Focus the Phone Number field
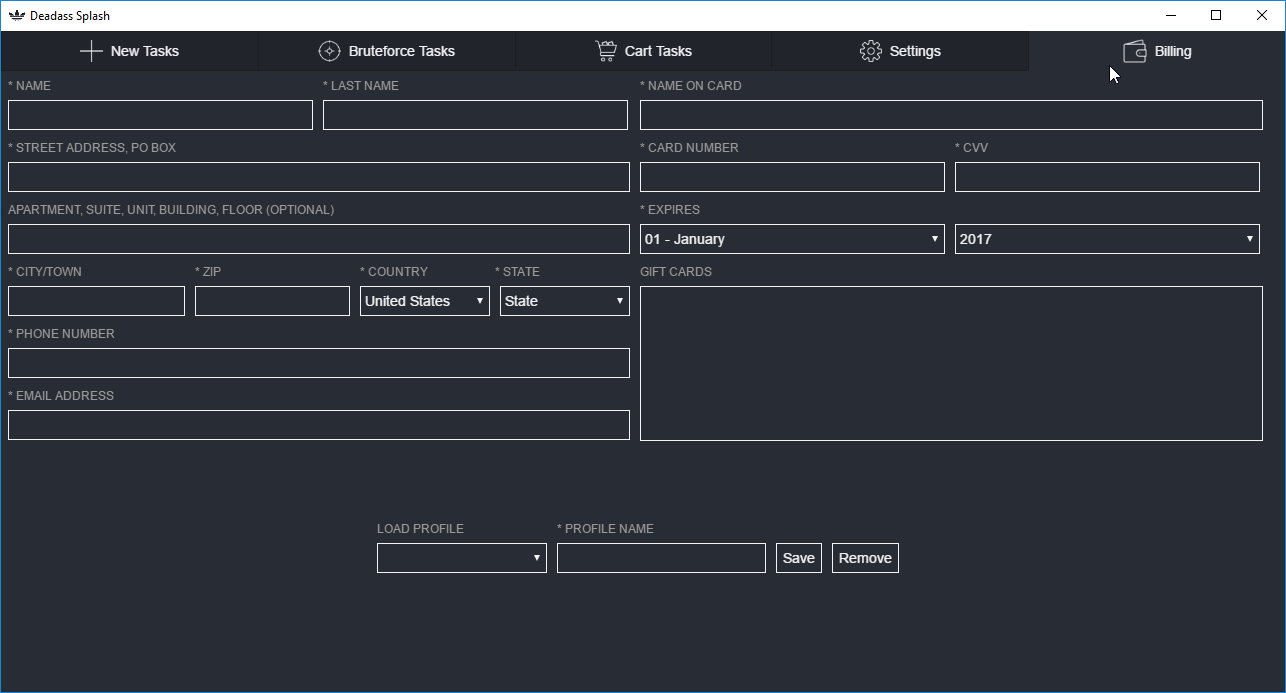This screenshot has width=1286, height=693. pos(319,363)
